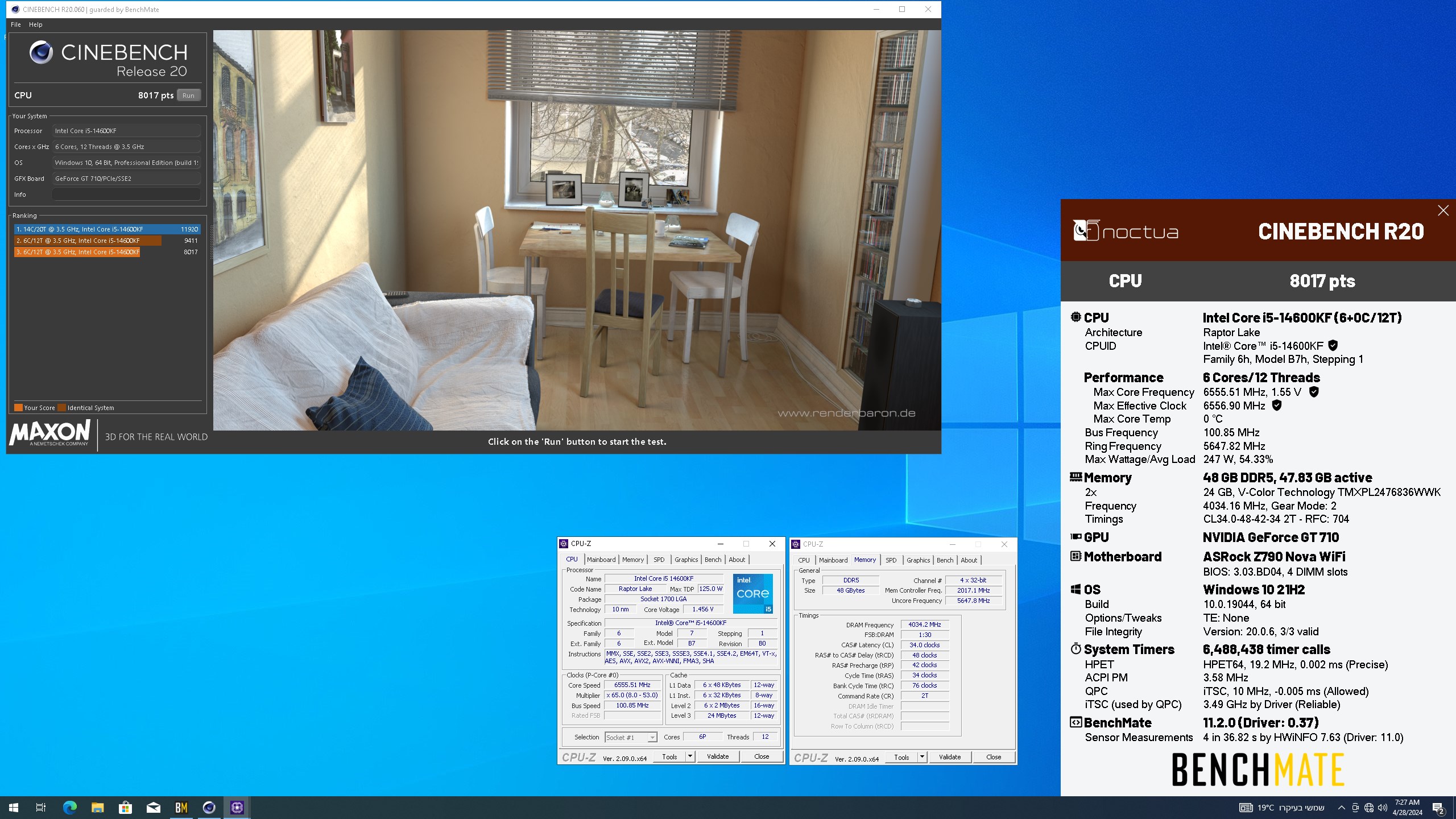Click the Max Core Frequency verified shield
Image resolution: width=1456 pixels, height=819 pixels.
point(1314,391)
